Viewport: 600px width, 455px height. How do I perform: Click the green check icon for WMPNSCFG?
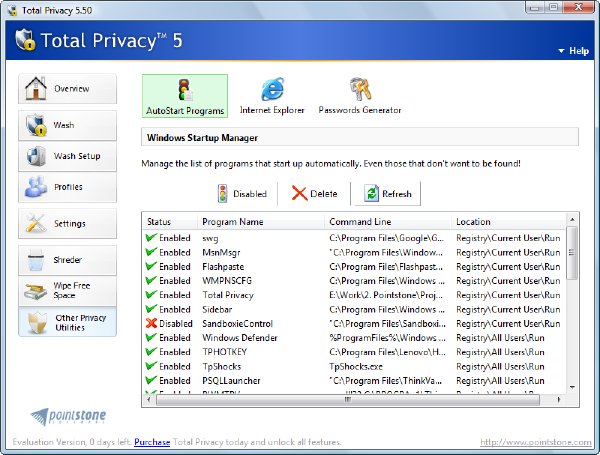(151, 280)
